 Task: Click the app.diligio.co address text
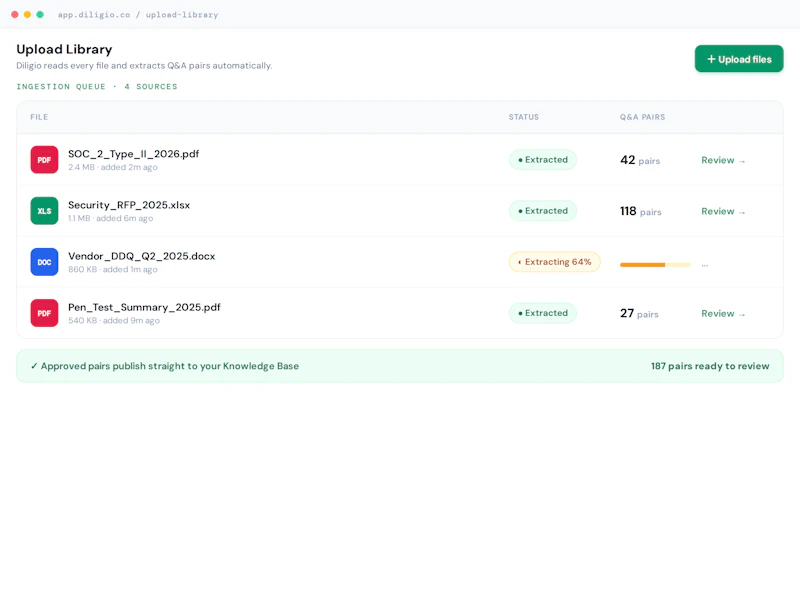(138, 15)
